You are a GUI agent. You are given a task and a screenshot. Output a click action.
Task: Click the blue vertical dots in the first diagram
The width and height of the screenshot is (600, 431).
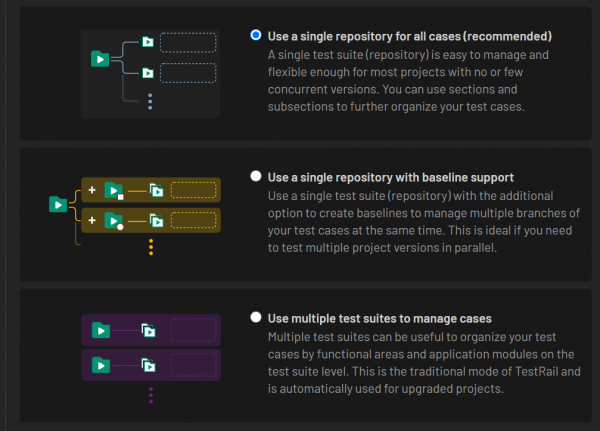pos(149,102)
